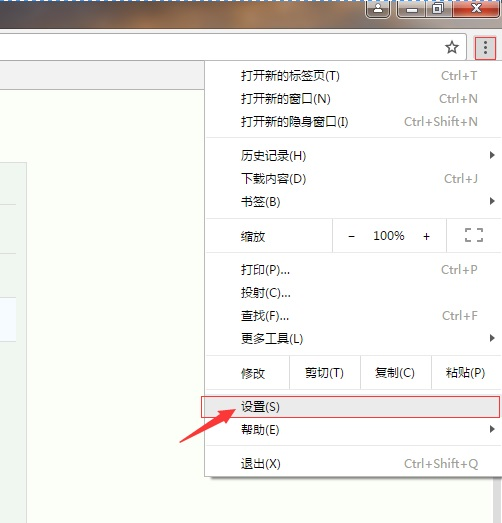Choose 打开新的窗口(N)
The height and width of the screenshot is (523, 502).
354,99
